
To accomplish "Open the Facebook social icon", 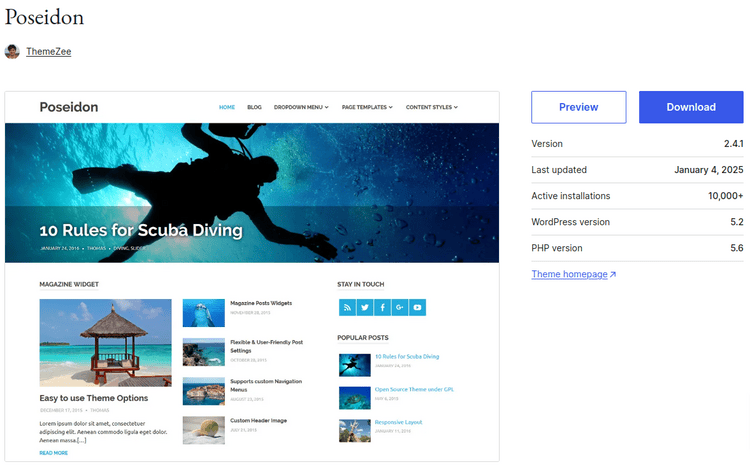I will (382, 308).
